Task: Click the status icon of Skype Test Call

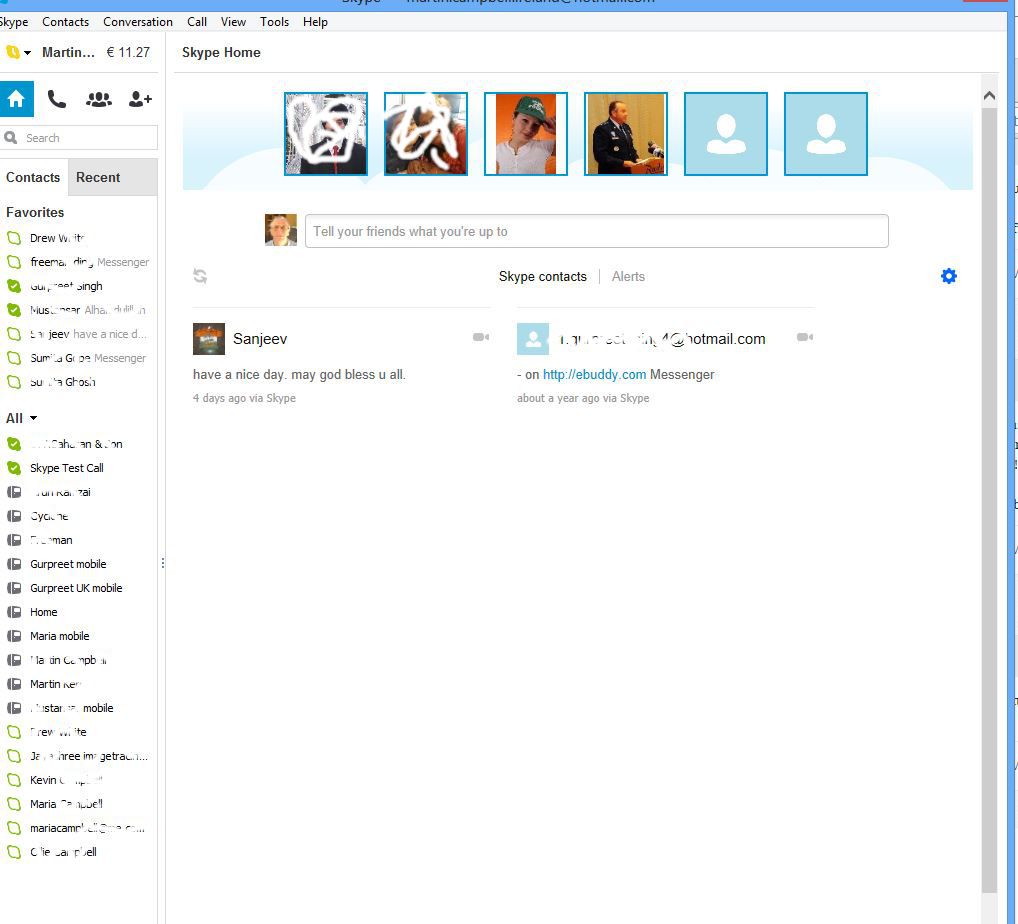Action: coord(14,468)
